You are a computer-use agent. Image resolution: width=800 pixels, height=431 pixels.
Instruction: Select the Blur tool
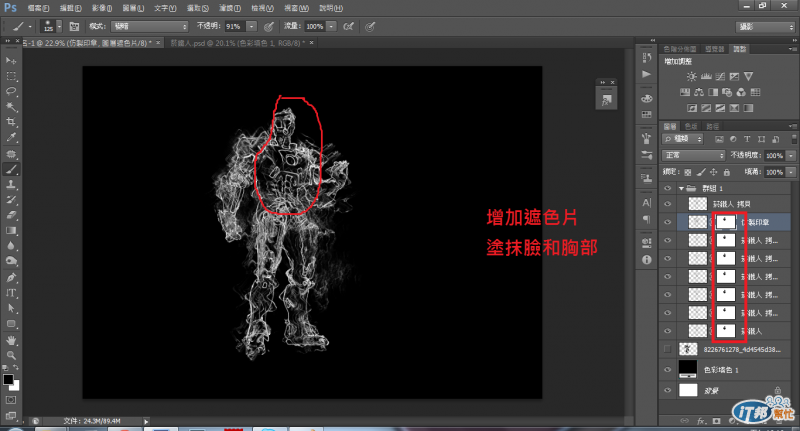coord(11,246)
